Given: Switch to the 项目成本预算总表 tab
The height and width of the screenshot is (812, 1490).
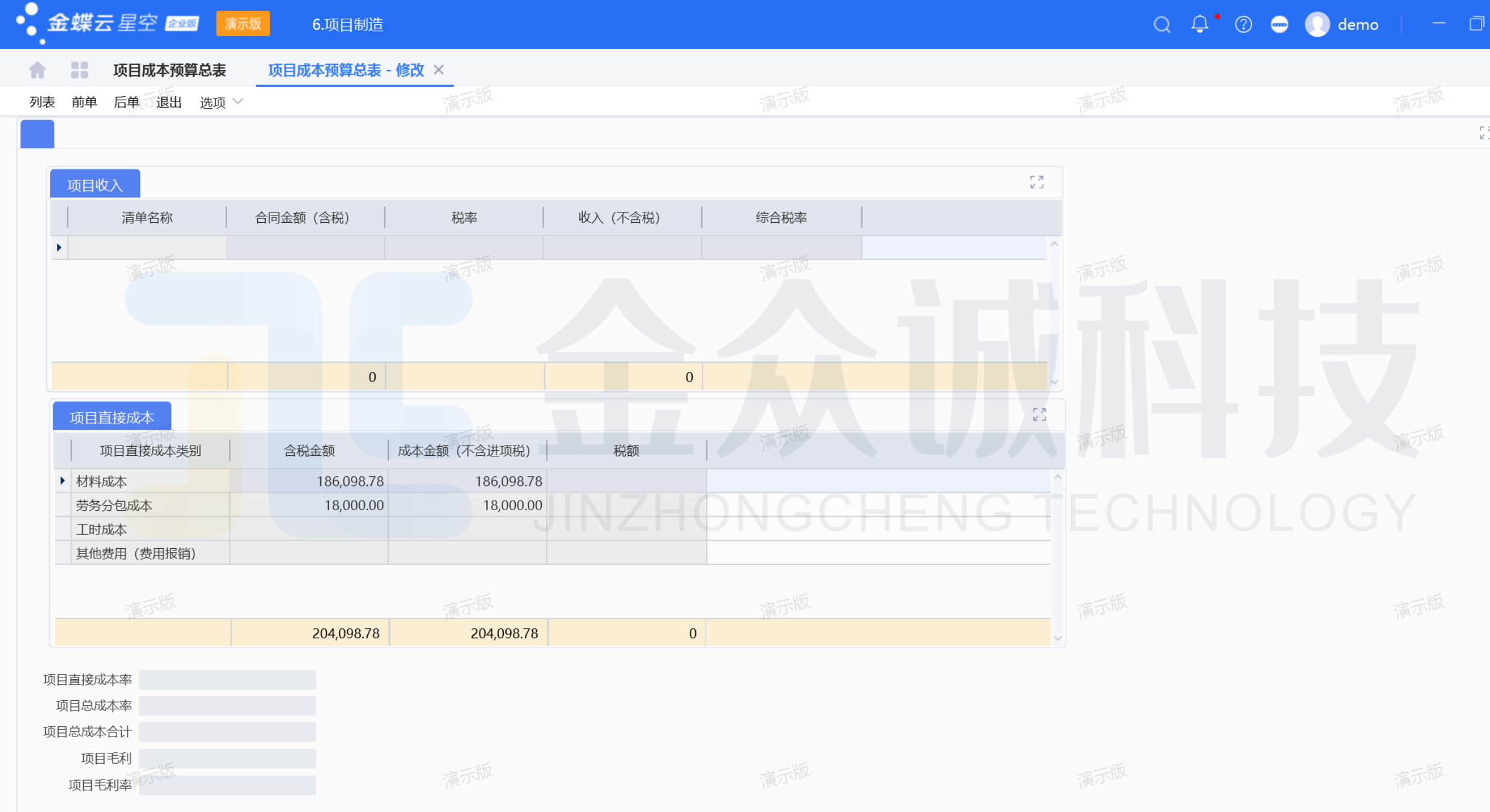Looking at the screenshot, I should (x=170, y=70).
